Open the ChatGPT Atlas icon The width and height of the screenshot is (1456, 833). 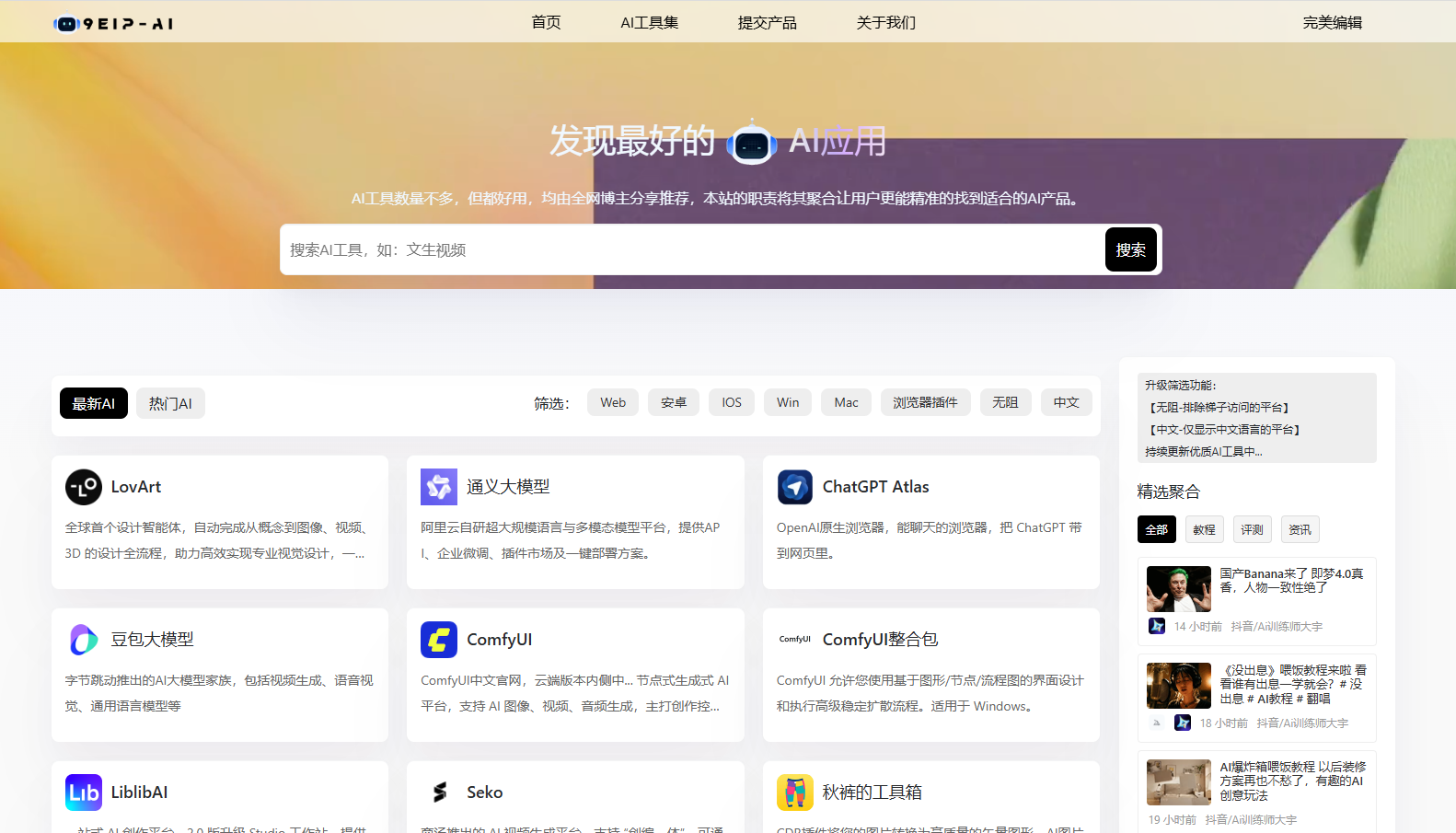click(x=795, y=487)
